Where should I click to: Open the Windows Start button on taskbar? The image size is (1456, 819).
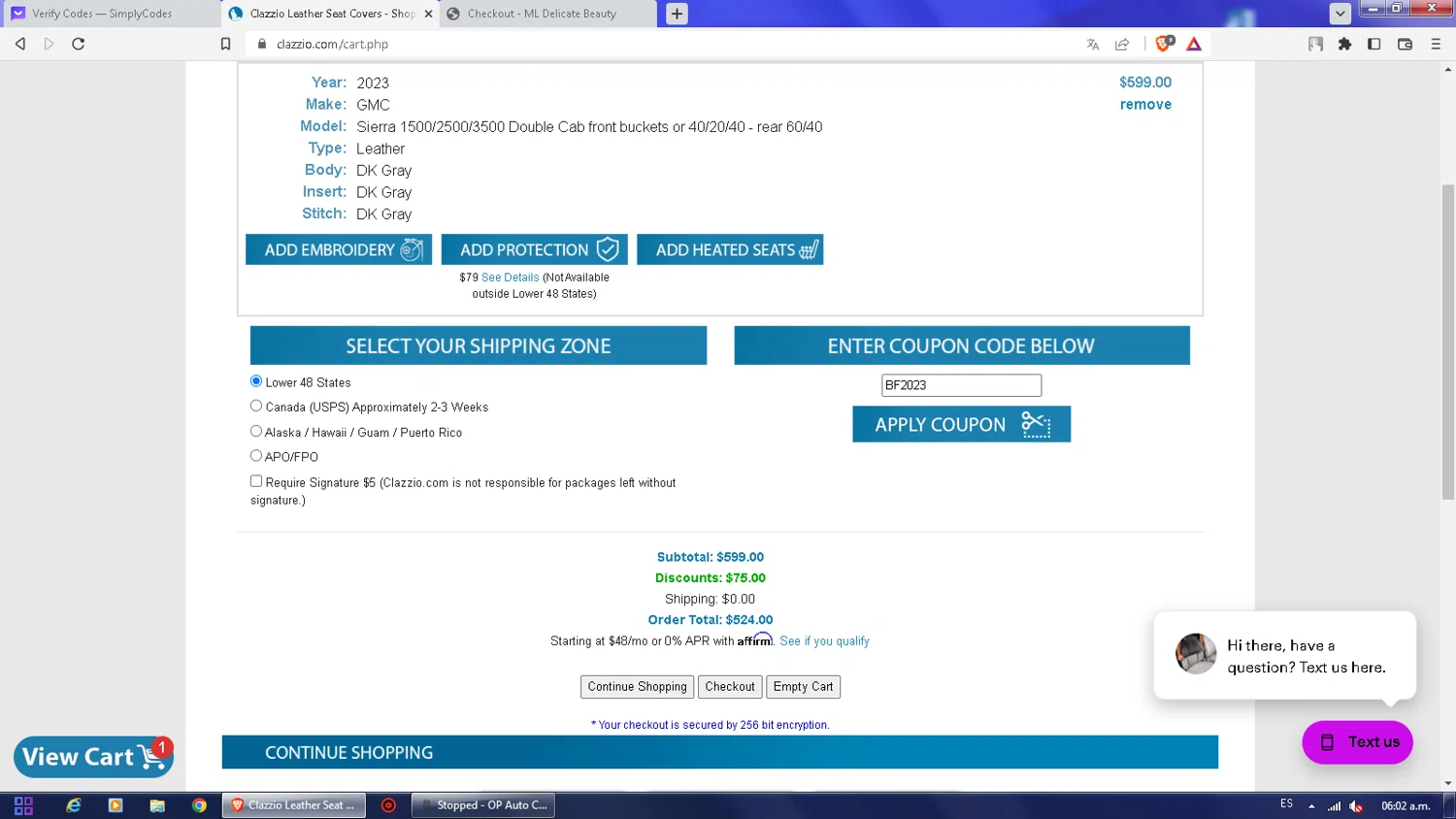23,805
